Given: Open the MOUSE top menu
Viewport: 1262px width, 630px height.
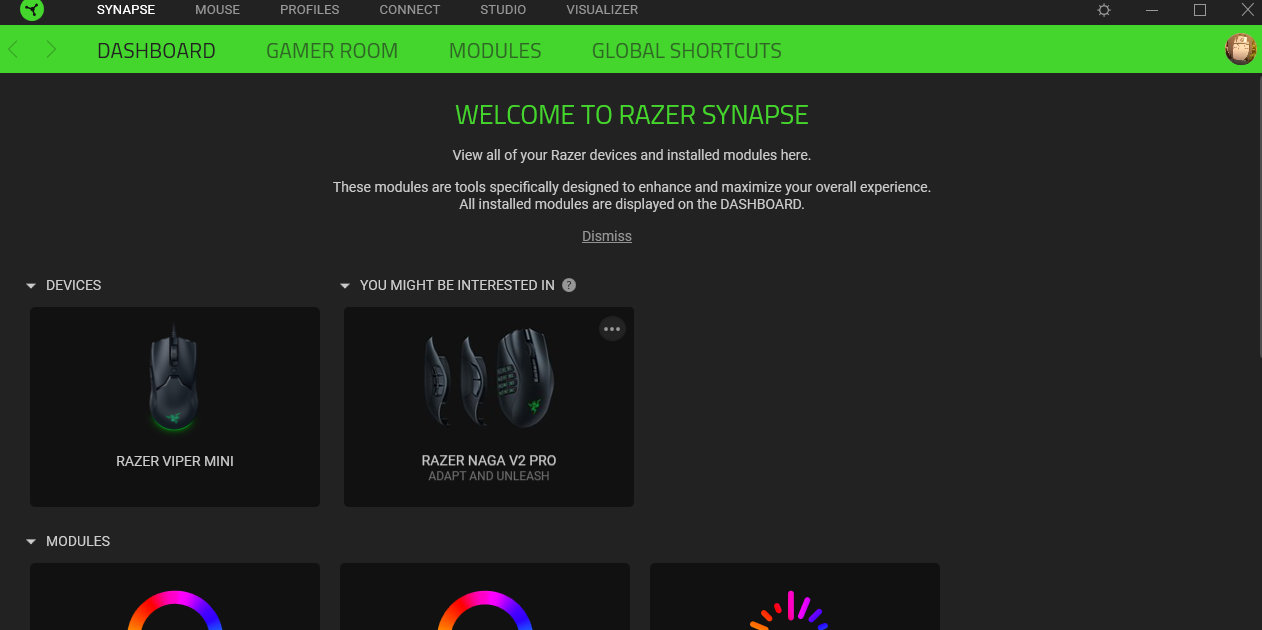Looking at the screenshot, I should tap(217, 10).
